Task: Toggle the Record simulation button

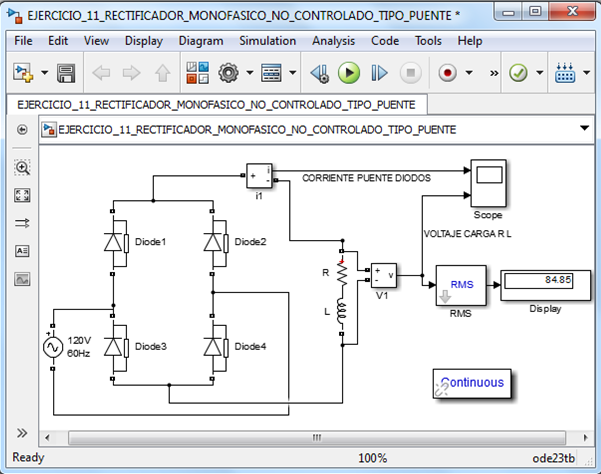Action: pos(447,73)
